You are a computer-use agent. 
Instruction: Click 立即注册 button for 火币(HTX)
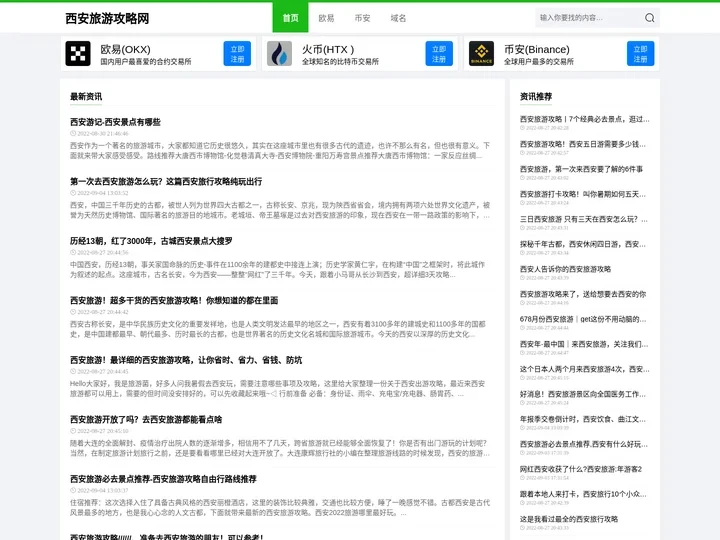coord(439,54)
